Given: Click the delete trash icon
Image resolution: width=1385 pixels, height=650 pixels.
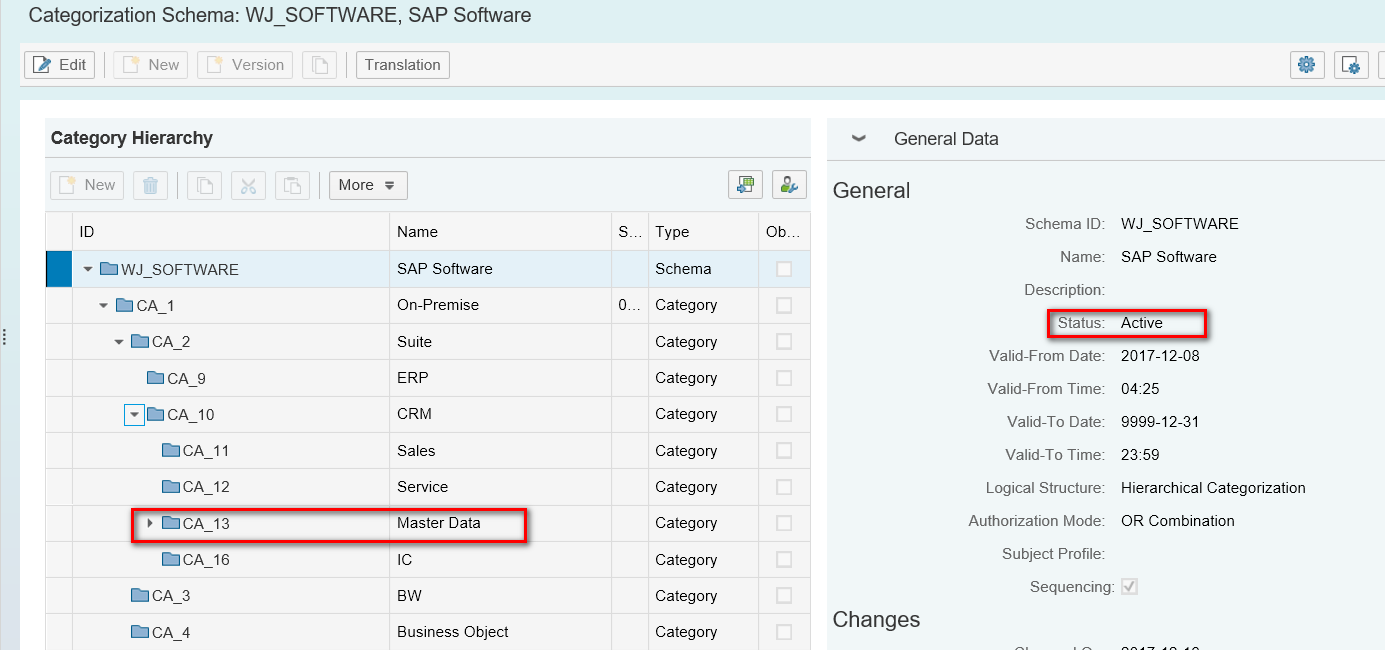Looking at the screenshot, I should tap(150, 185).
